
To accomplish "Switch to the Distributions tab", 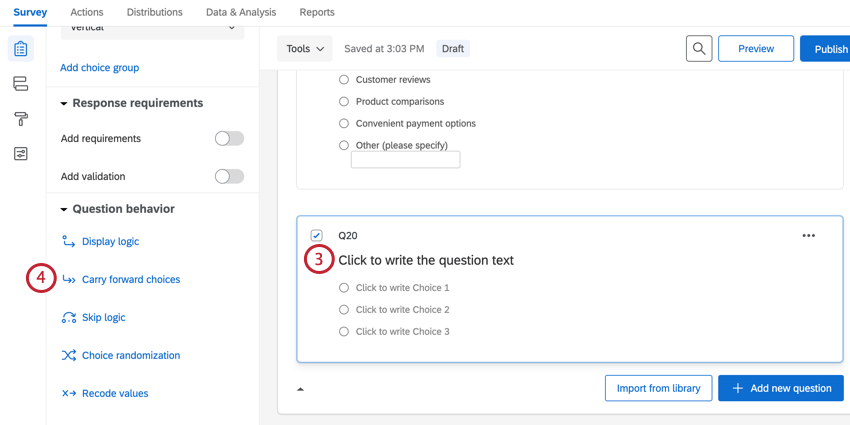I will [154, 12].
